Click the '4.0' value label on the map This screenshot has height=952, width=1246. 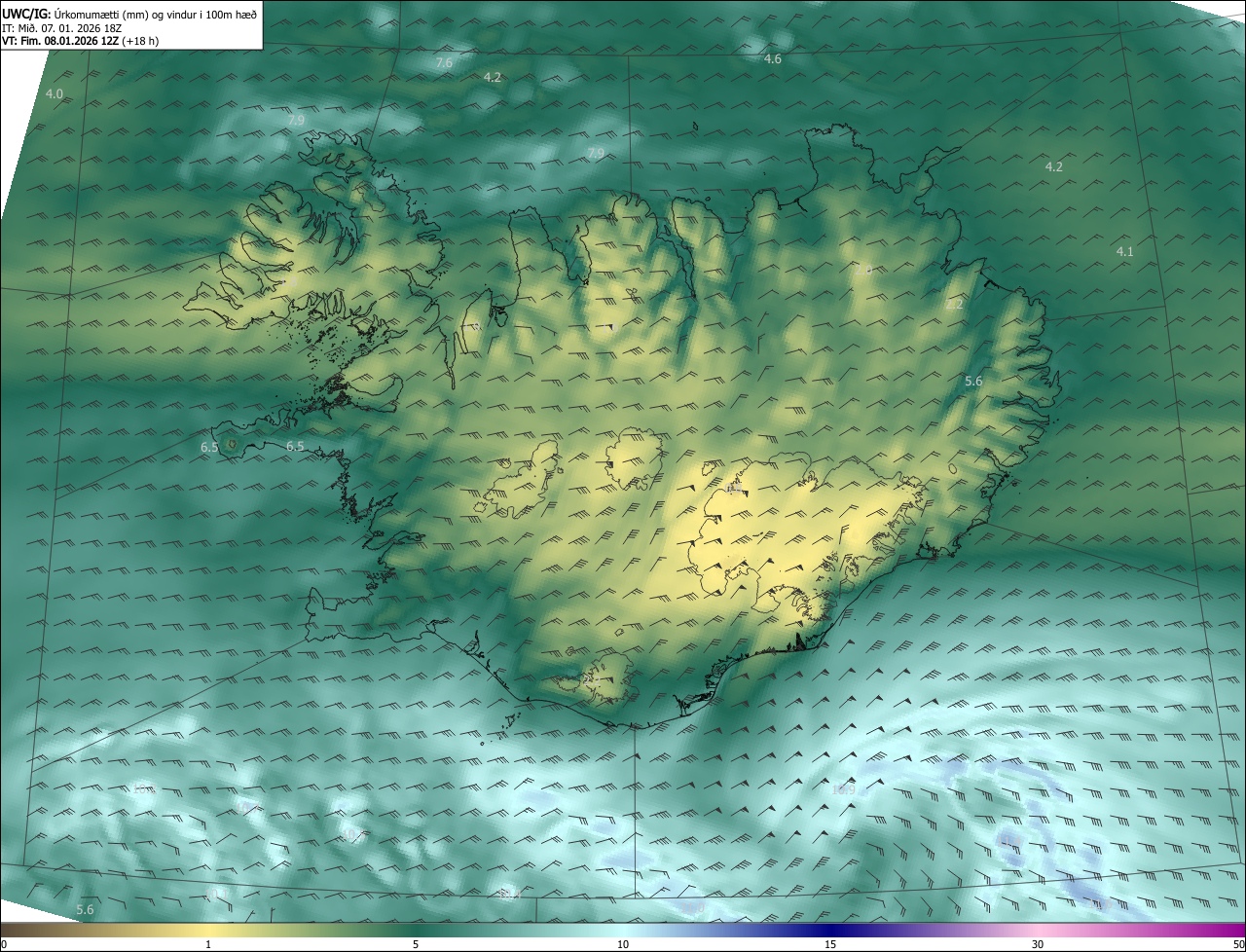pos(55,93)
